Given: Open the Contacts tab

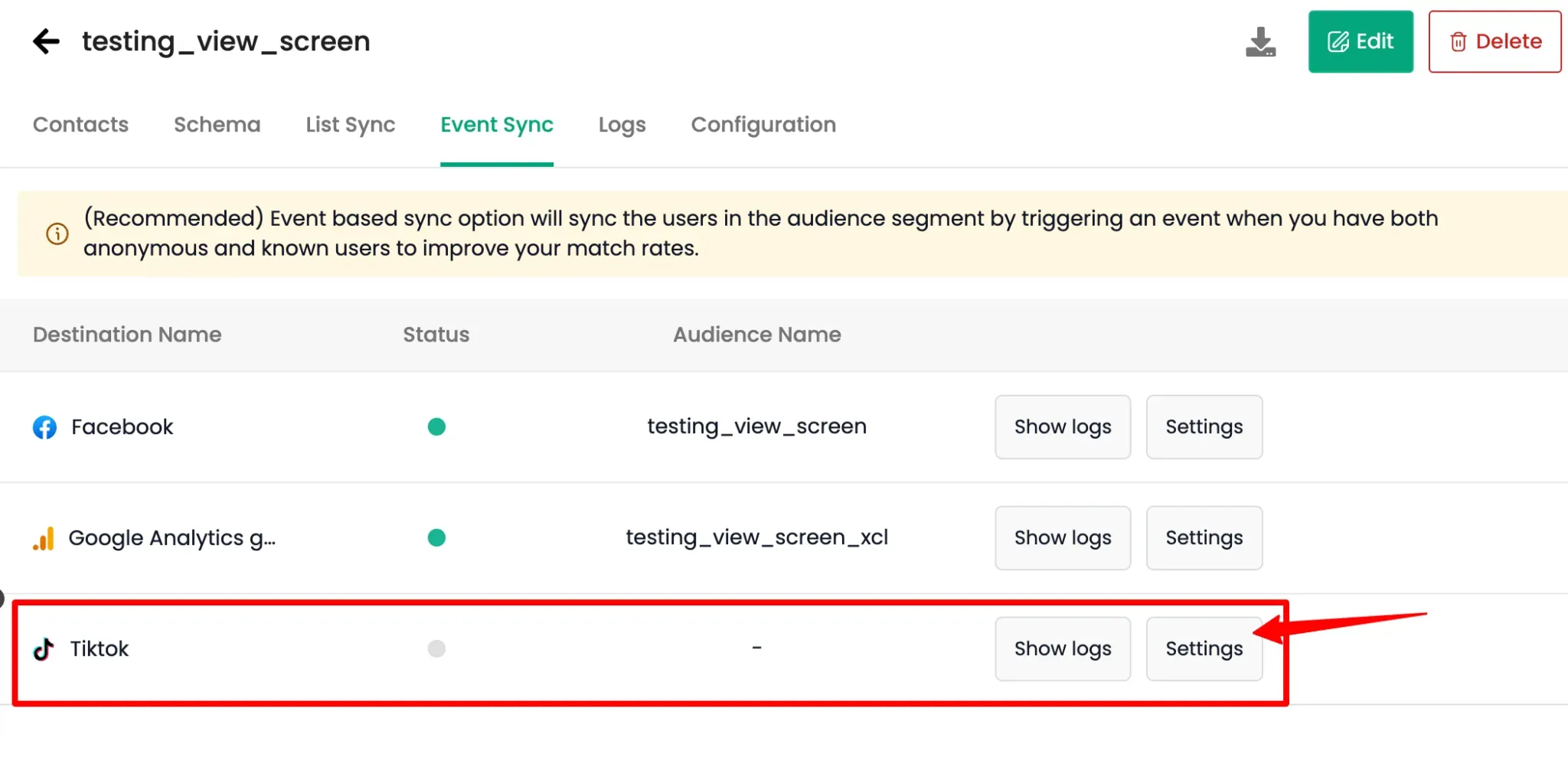Looking at the screenshot, I should pyautogui.click(x=80, y=125).
